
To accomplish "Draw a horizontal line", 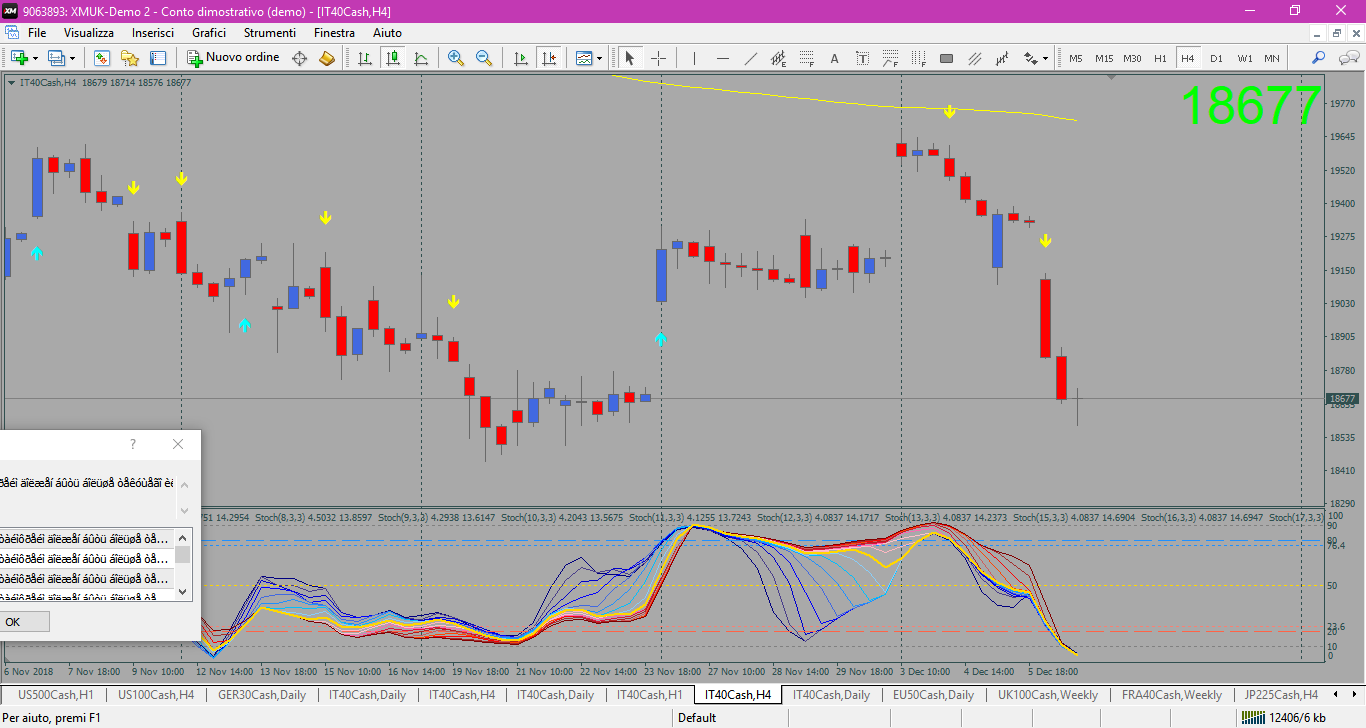I will (722, 58).
